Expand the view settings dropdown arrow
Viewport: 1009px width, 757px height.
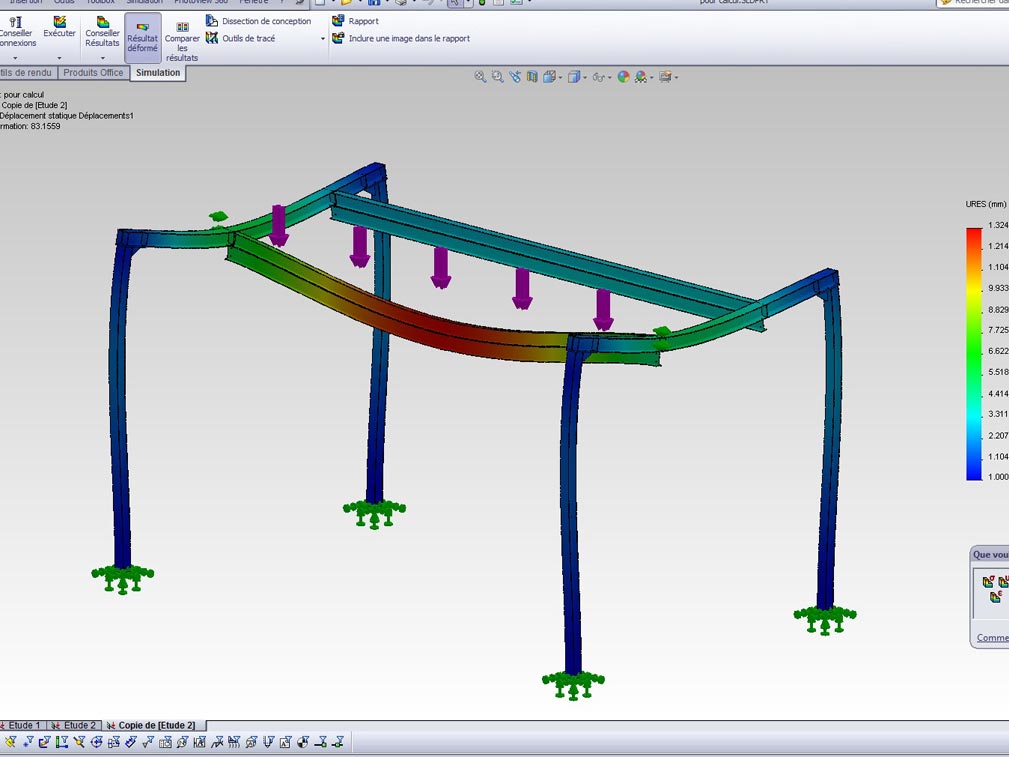[x=676, y=77]
